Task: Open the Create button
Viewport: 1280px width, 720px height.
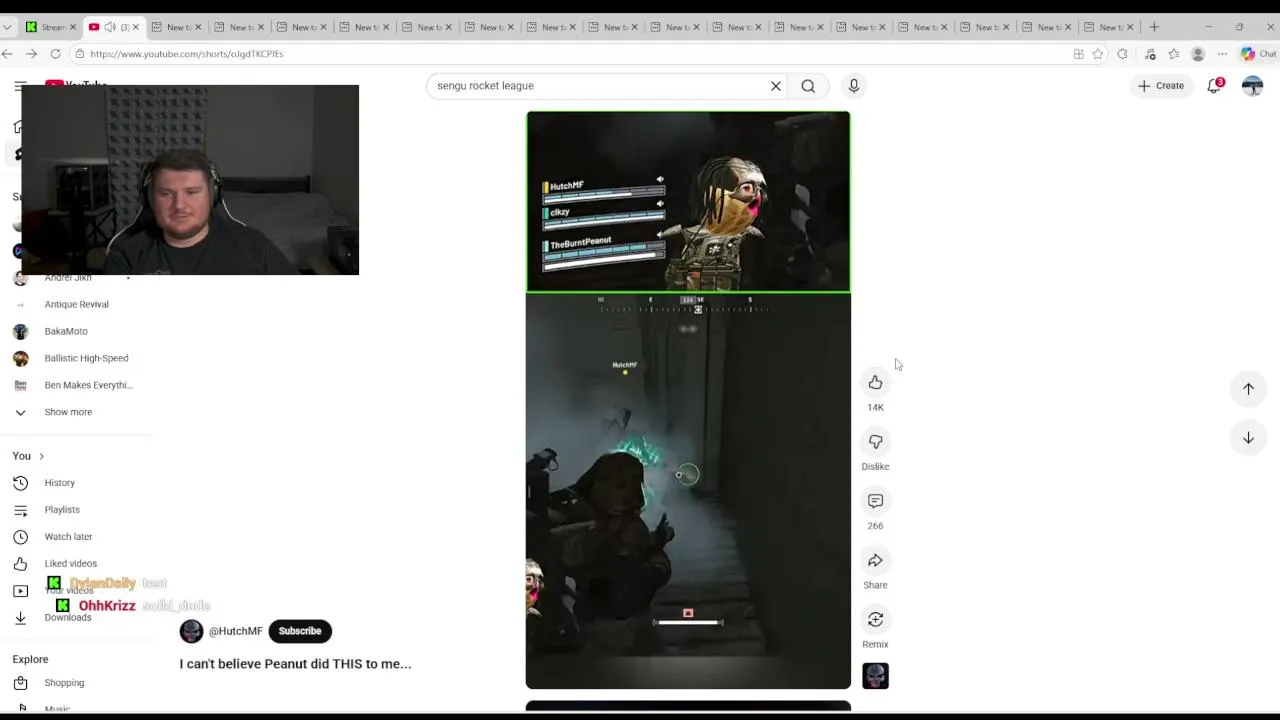Action: (x=1160, y=86)
